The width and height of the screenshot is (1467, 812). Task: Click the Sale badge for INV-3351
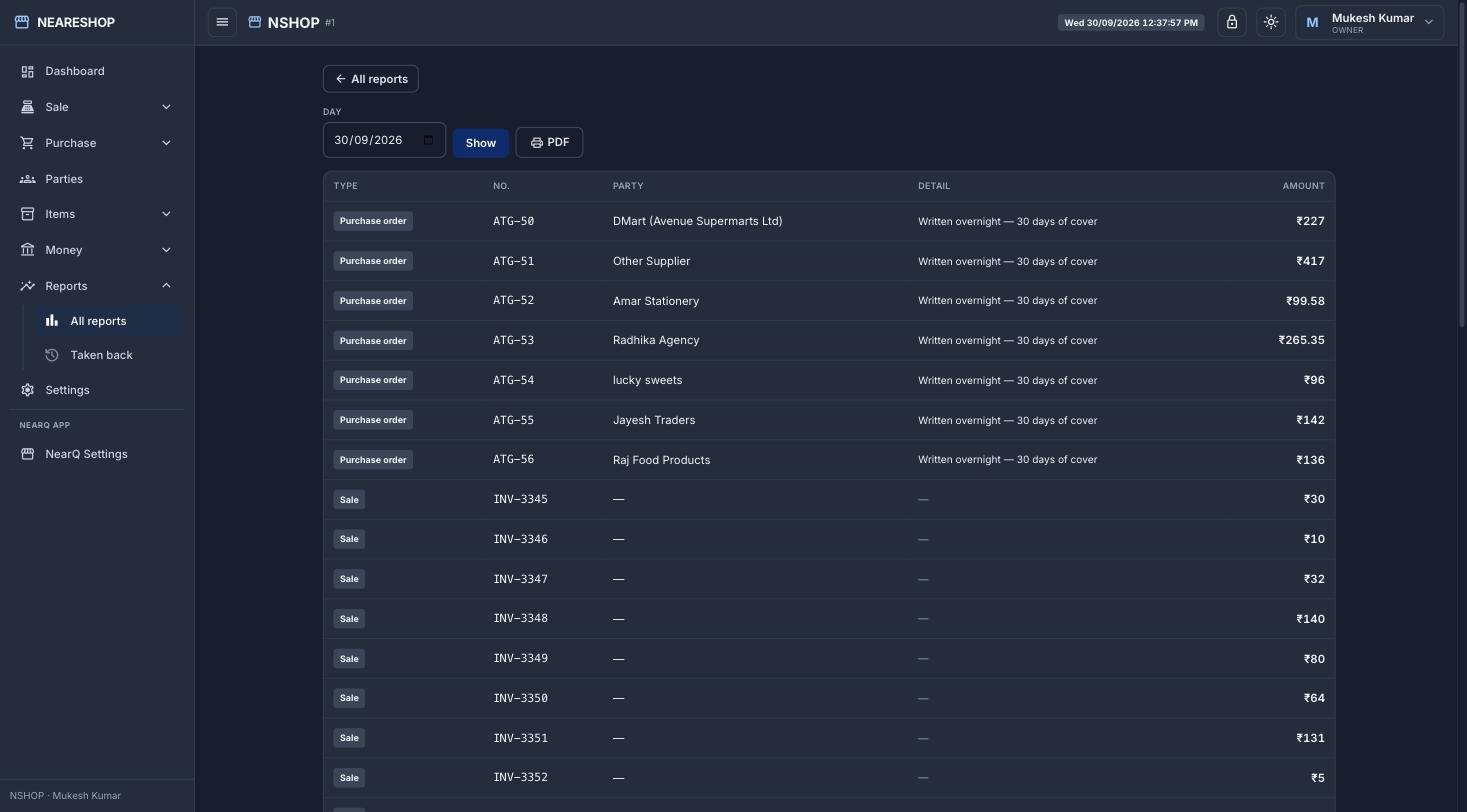coord(349,738)
